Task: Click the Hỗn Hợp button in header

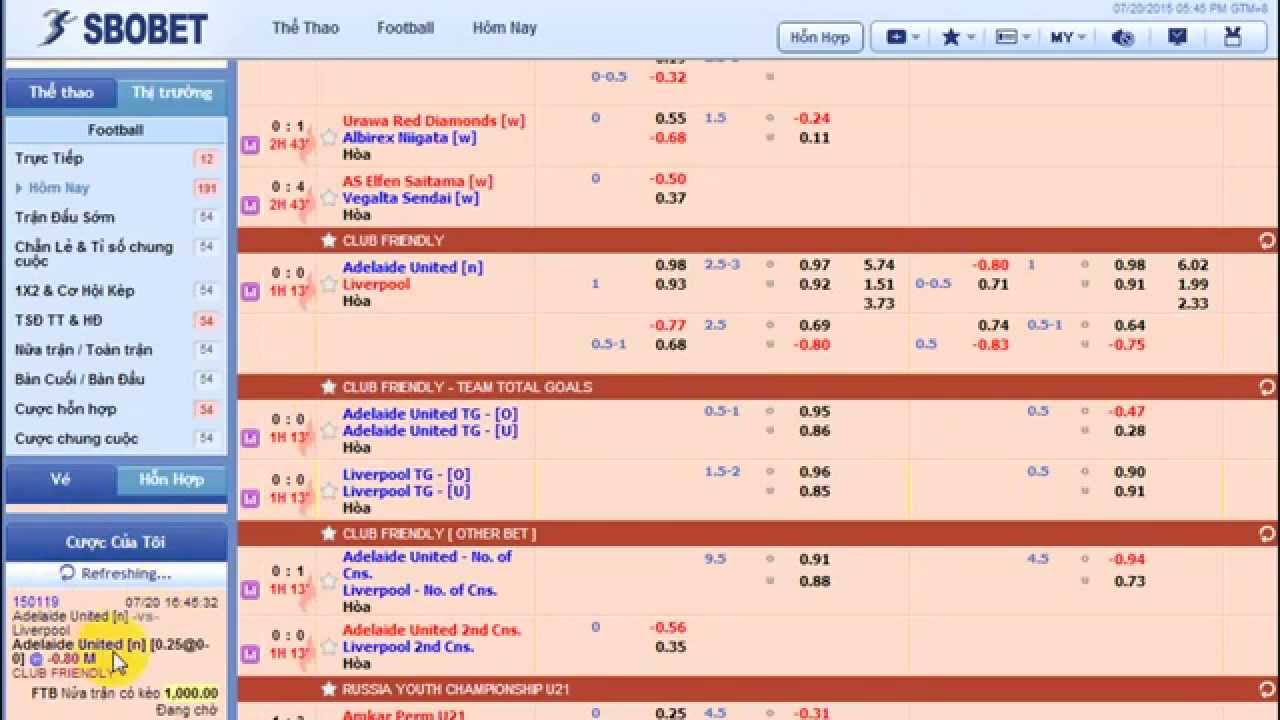Action: coord(820,37)
